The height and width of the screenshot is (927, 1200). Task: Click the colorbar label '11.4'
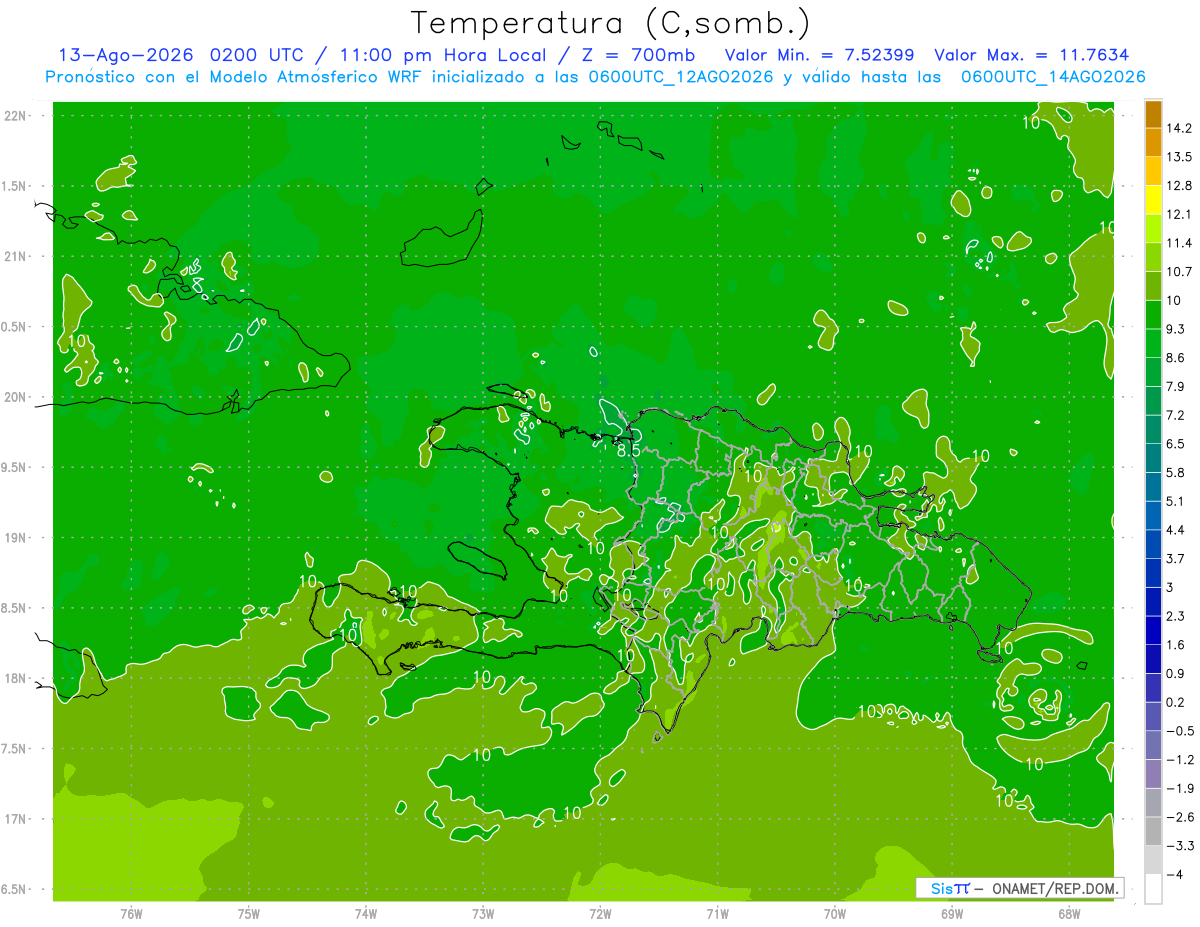(1179, 243)
